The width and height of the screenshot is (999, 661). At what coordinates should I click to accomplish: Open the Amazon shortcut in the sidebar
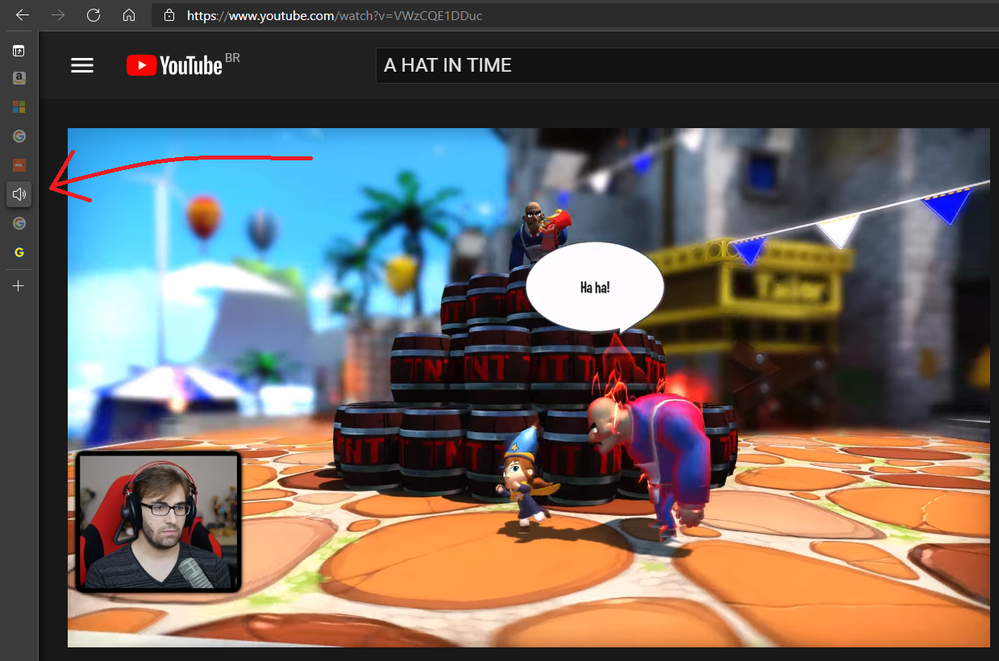tap(18, 77)
